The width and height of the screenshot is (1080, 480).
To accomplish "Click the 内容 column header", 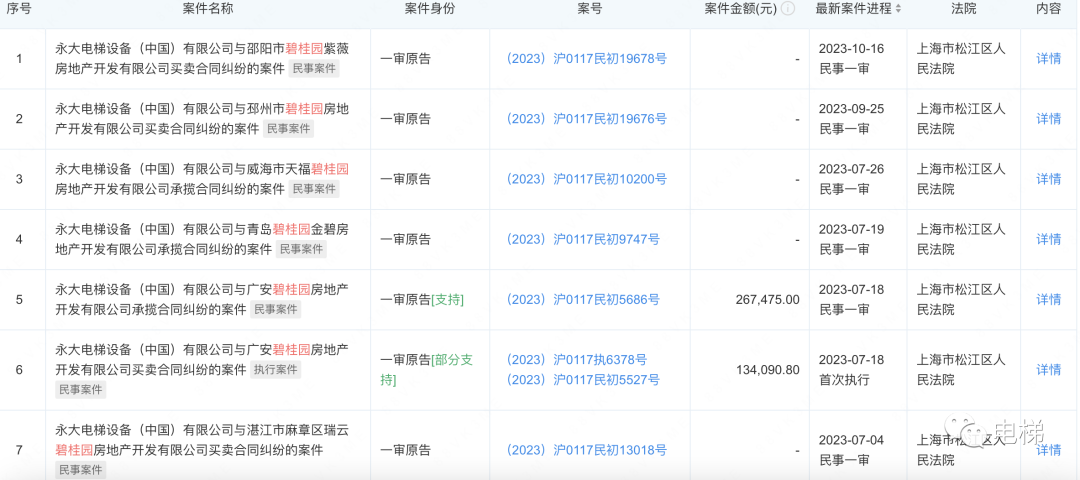I will click(1048, 10).
